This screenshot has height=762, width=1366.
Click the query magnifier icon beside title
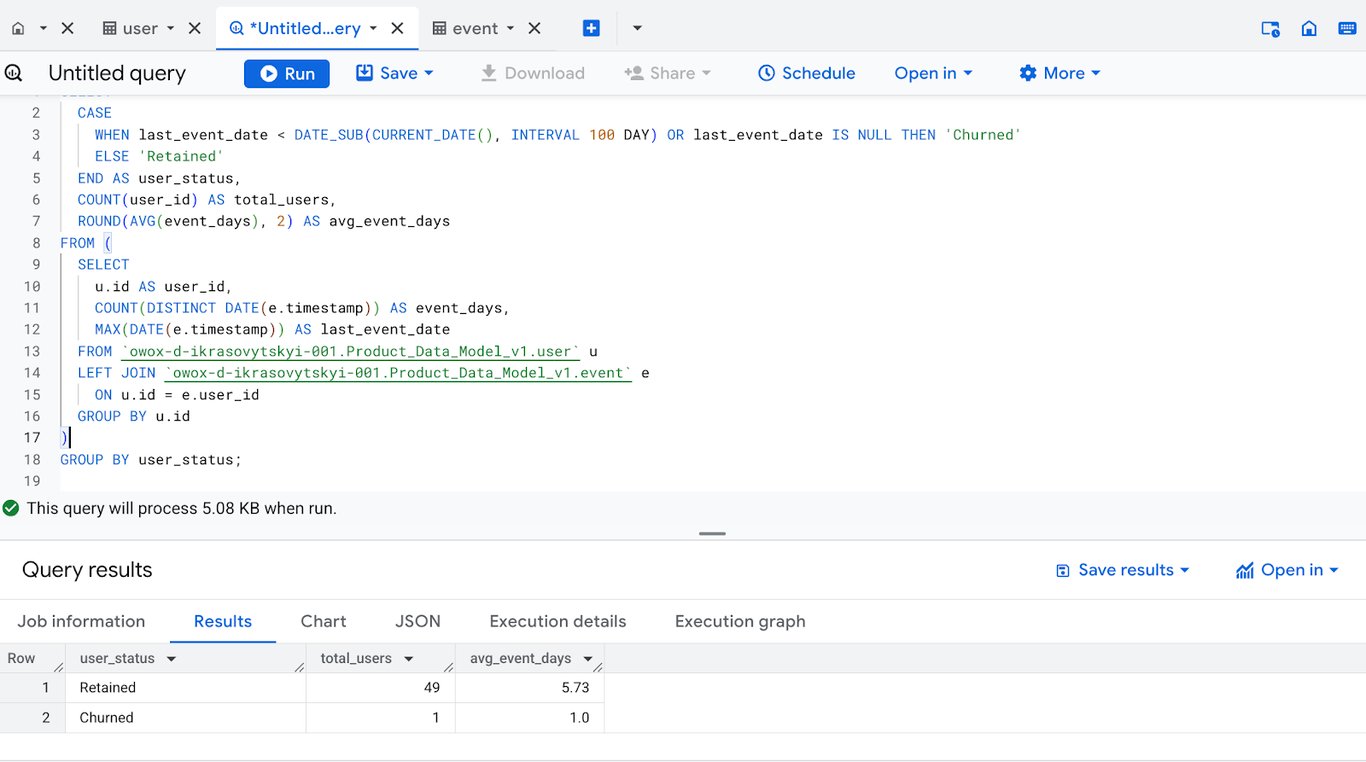(14, 73)
